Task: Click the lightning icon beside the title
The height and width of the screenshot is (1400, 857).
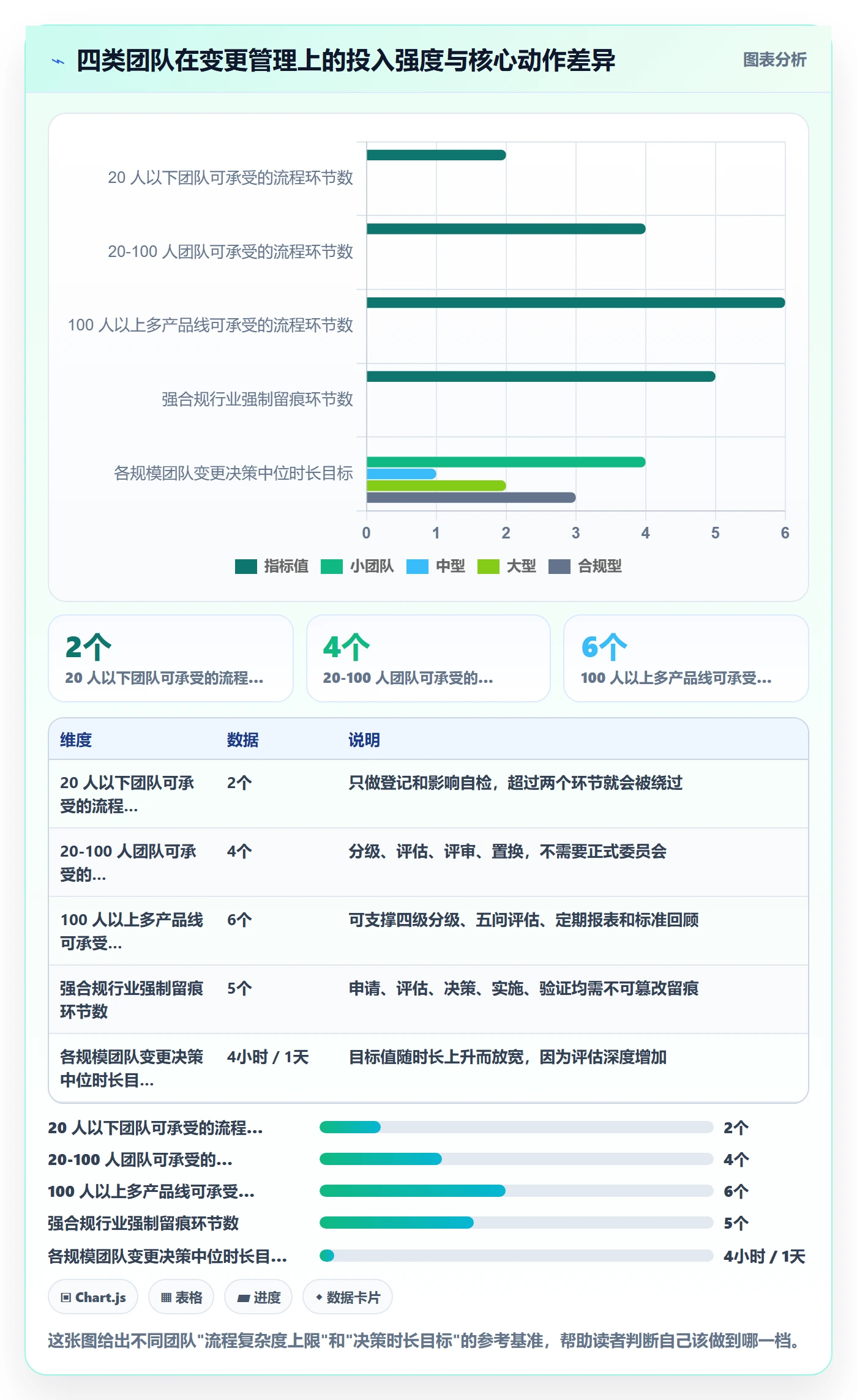Action: 58,61
